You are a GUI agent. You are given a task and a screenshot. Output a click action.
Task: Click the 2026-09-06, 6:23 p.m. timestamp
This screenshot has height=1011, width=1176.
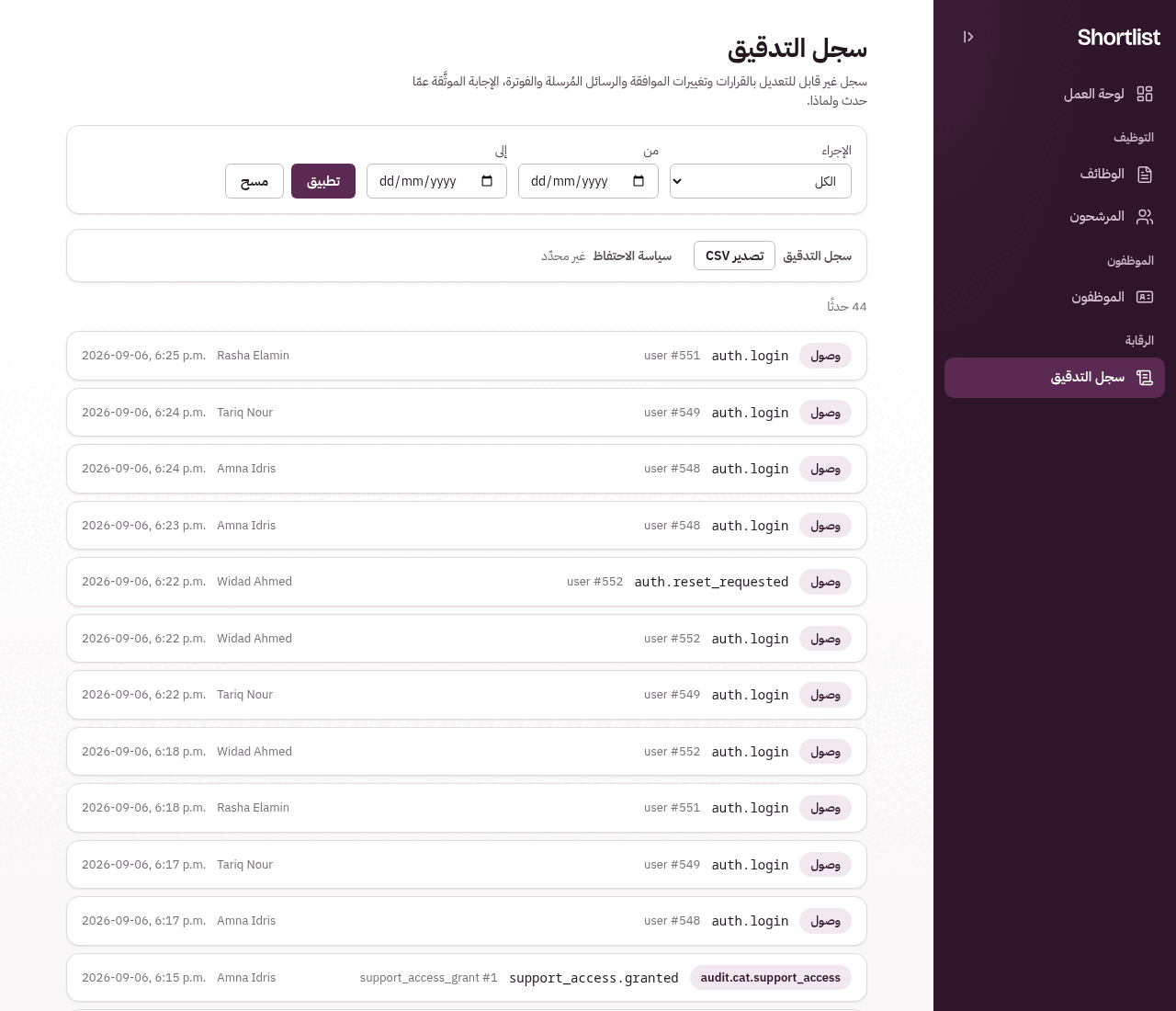143,526
